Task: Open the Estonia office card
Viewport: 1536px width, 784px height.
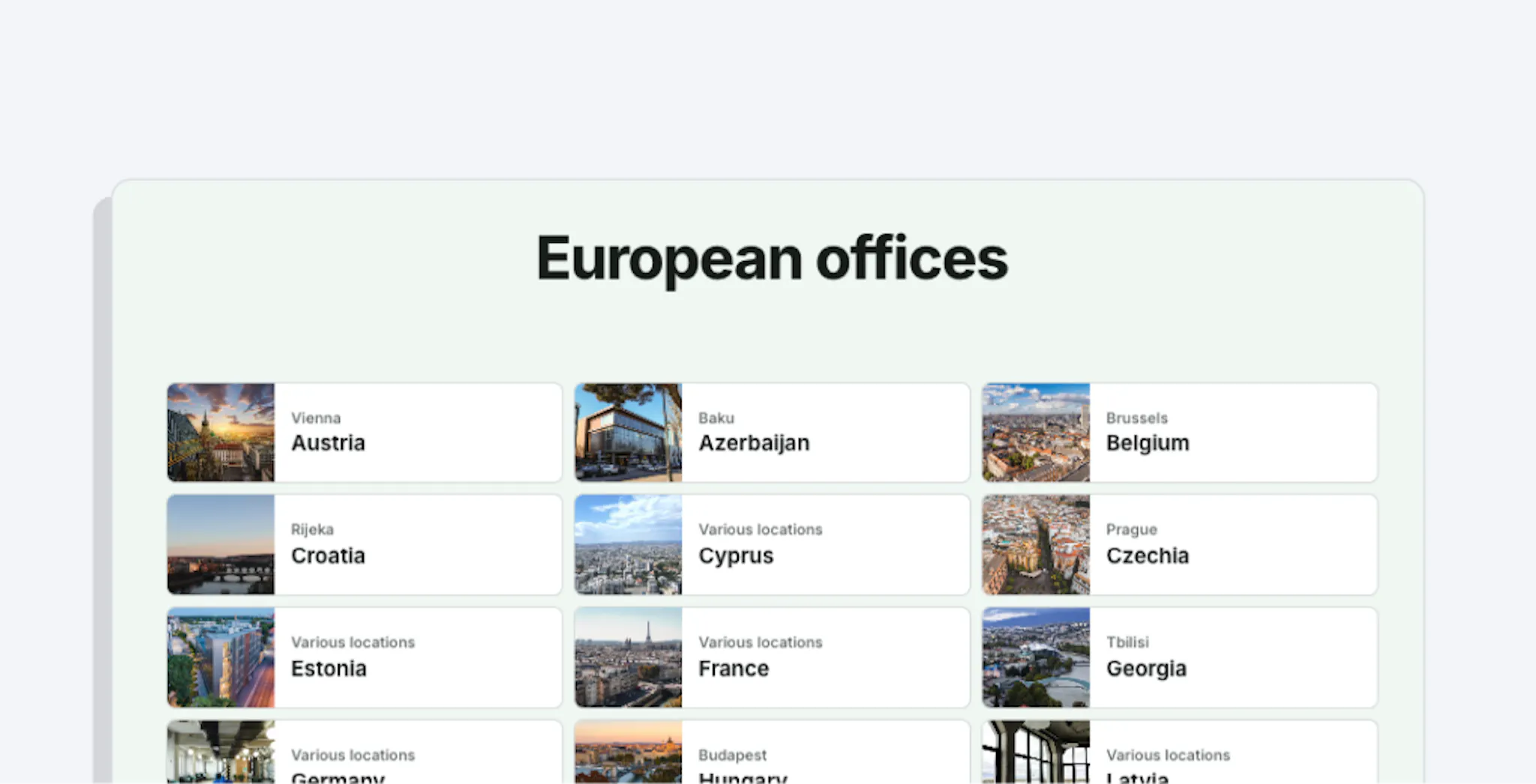Action: coord(364,657)
